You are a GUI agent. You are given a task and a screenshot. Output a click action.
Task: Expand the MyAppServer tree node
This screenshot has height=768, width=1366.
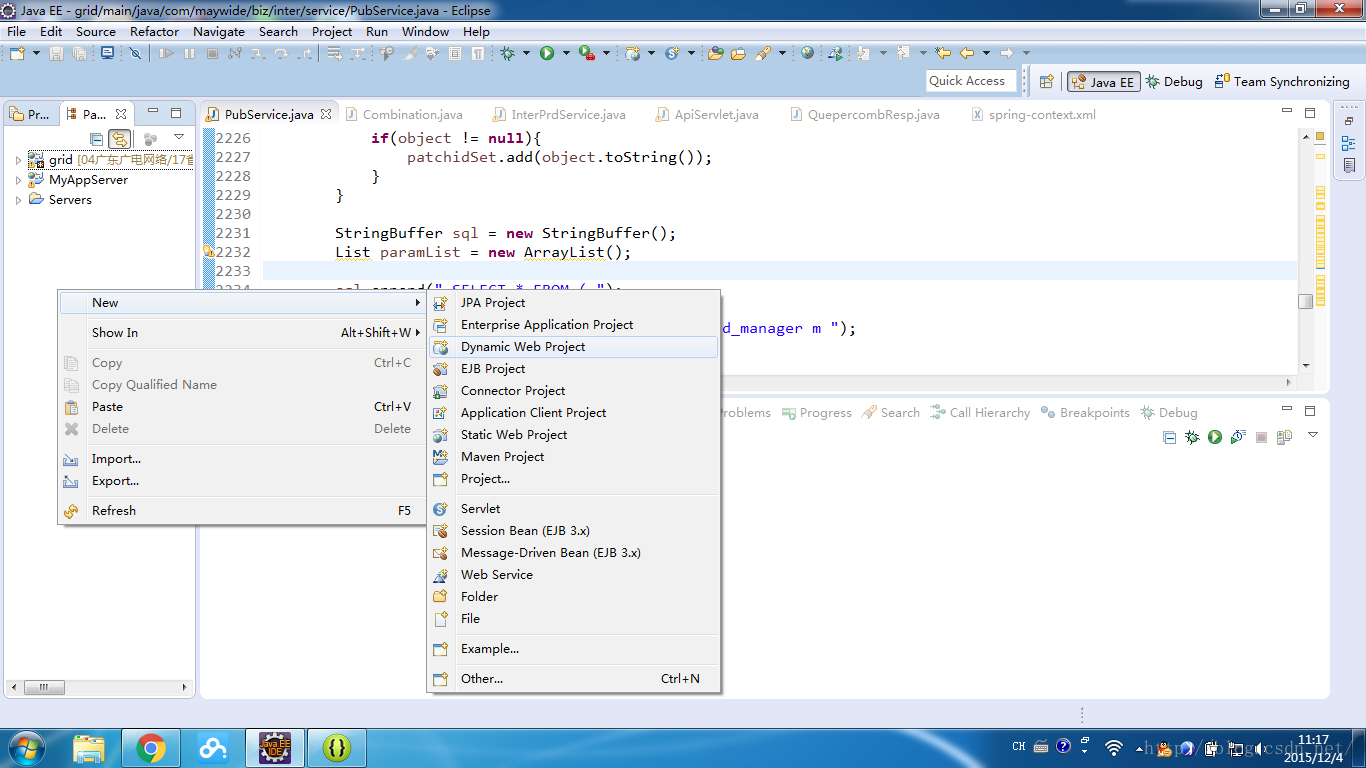pyautogui.click(x=18, y=180)
